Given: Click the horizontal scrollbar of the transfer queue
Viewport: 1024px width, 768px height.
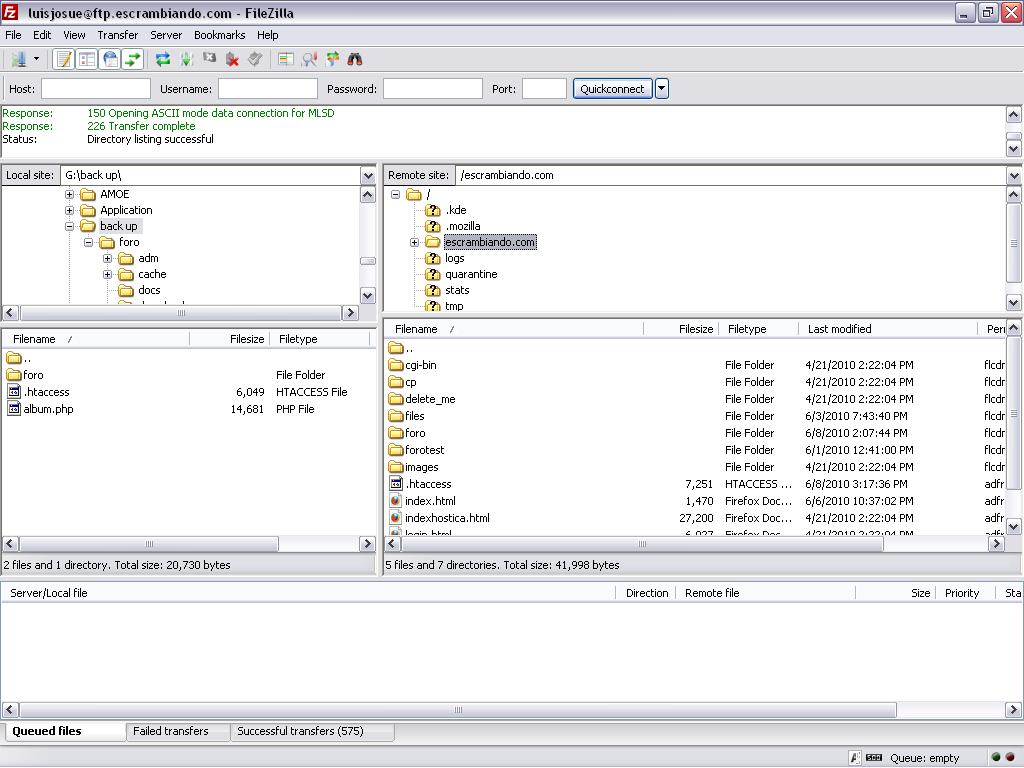Looking at the screenshot, I should pyautogui.click(x=458, y=710).
